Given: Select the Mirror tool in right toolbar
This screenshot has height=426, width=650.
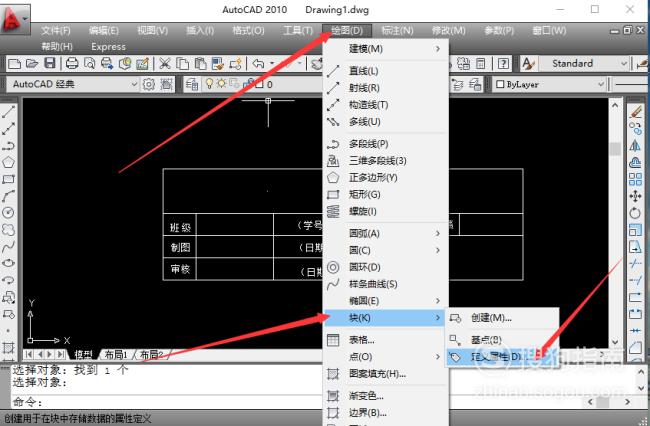Looking at the screenshot, I should (x=635, y=145).
